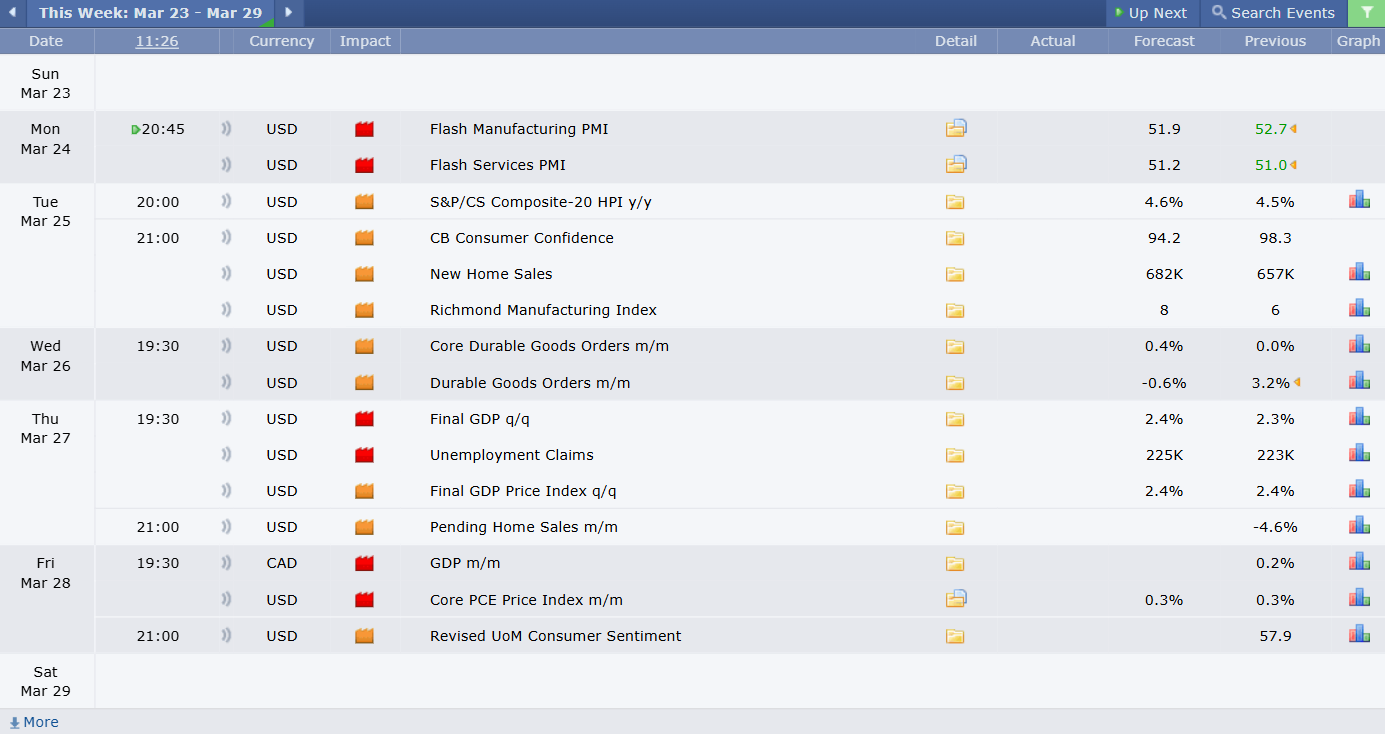Select Flash Services PMI event name
This screenshot has width=1385, height=734.
point(498,165)
